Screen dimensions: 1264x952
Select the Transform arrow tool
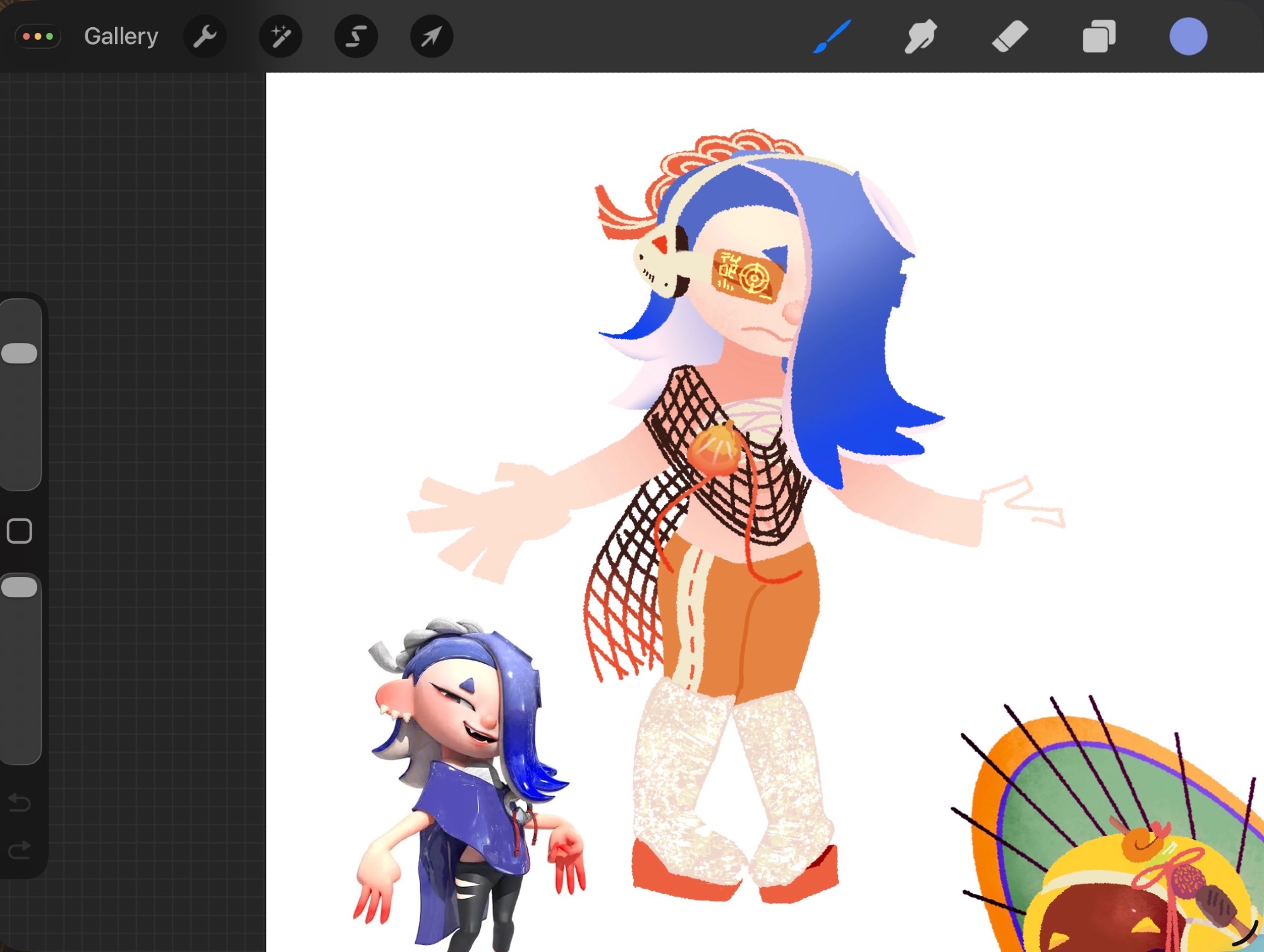point(431,37)
